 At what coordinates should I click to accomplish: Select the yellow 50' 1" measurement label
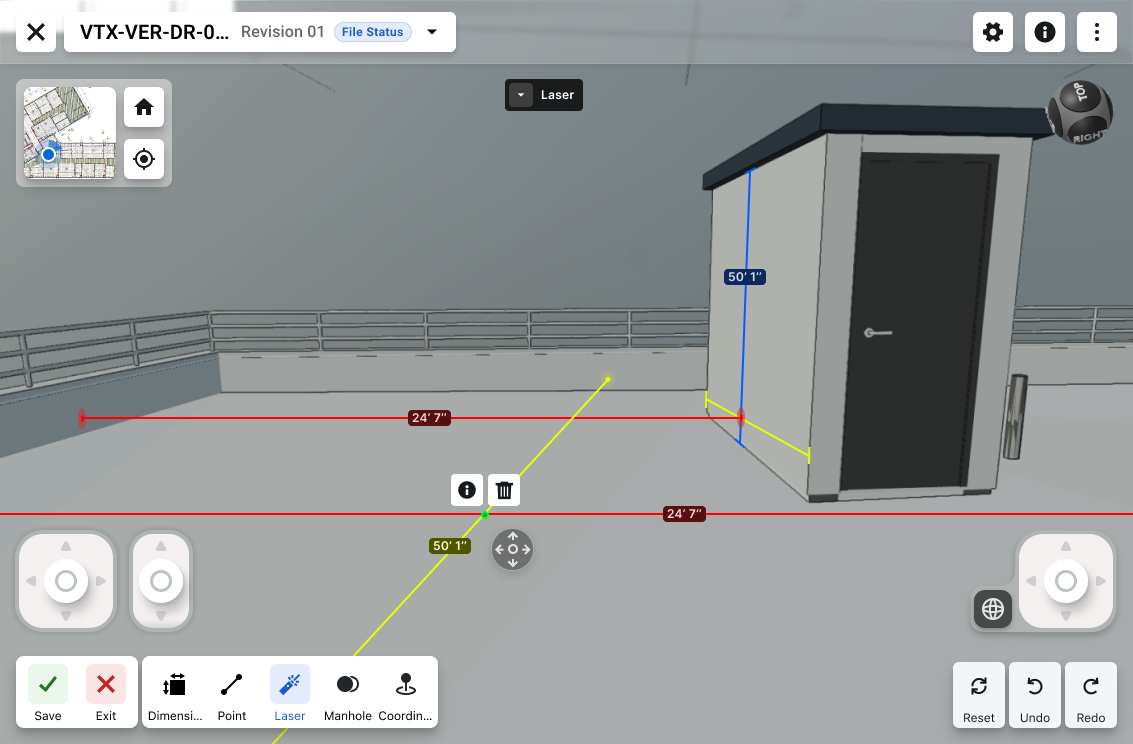pyautogui.click(x=449, y=545)
